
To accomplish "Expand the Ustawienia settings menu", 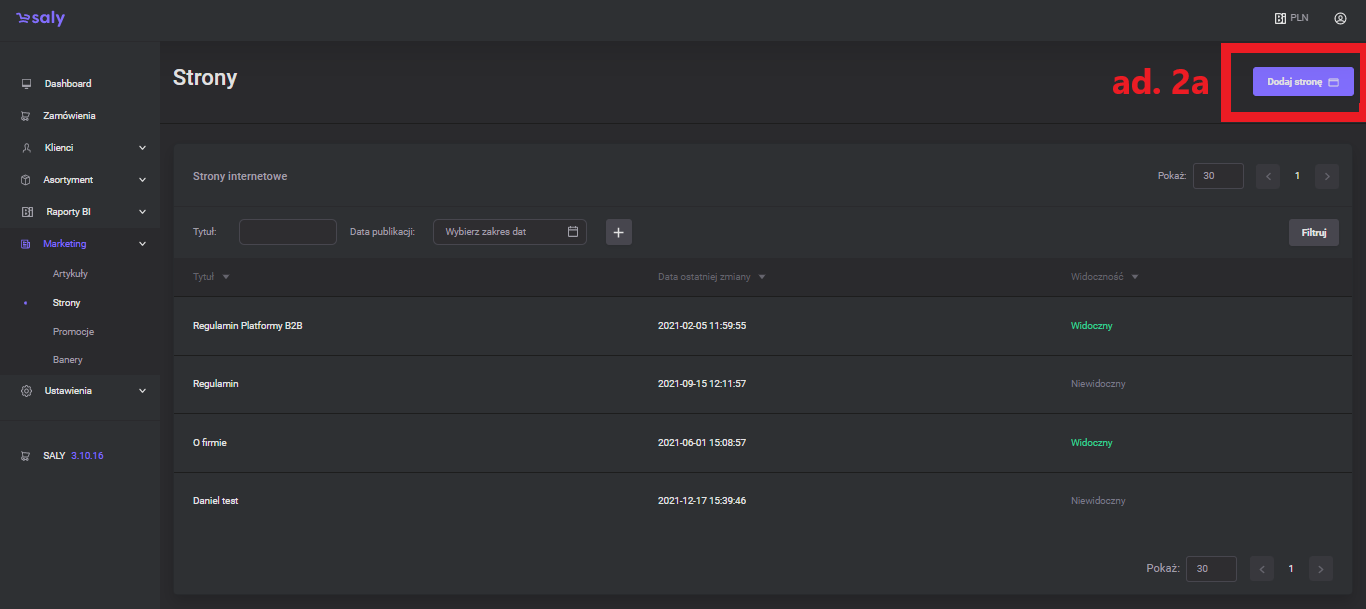I will [142, 391].
